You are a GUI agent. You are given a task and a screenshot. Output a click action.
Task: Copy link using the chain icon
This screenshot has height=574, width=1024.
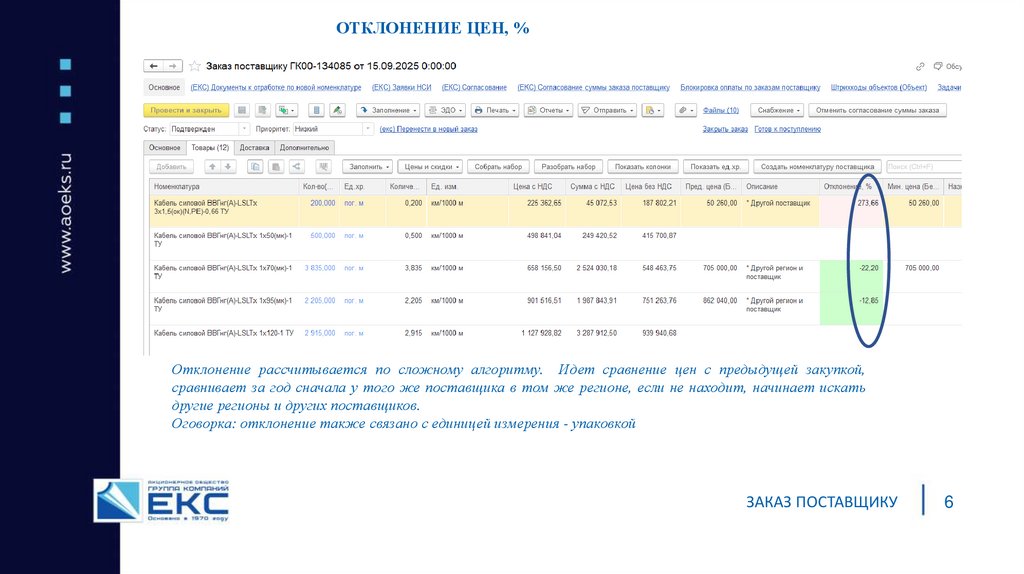coord(920,66)
